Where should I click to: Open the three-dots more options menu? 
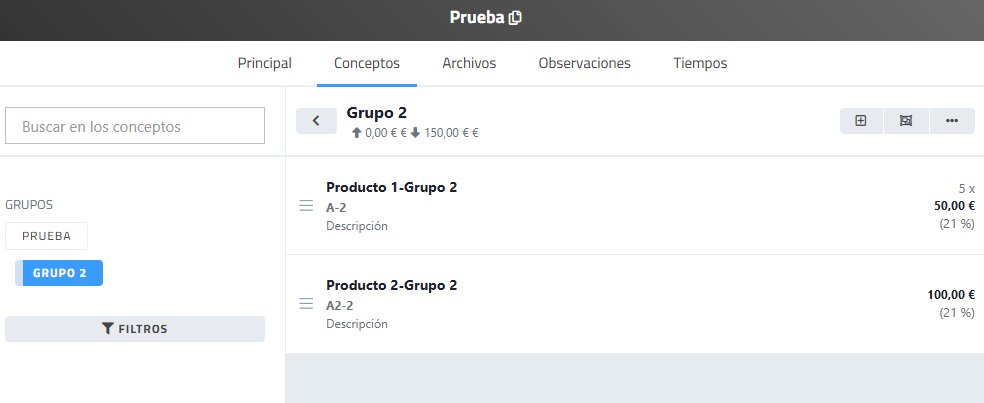[952, 121]
